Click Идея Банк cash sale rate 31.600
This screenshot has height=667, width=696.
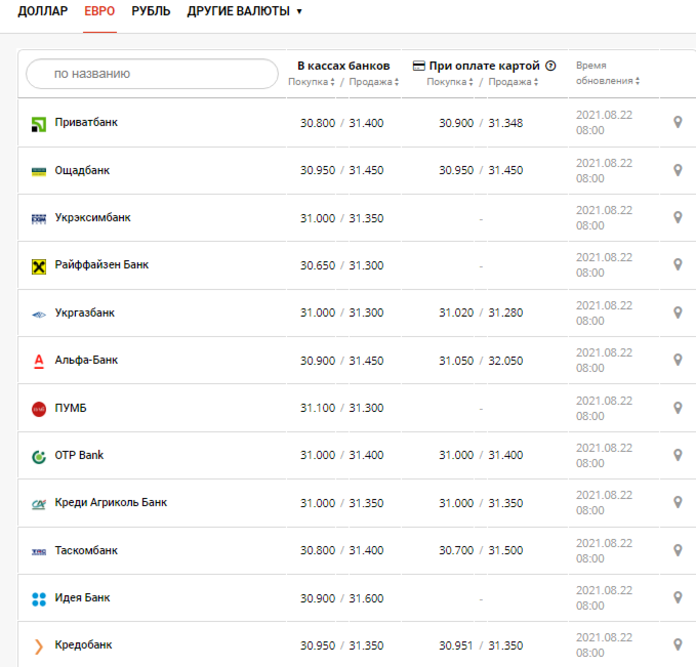[x=366, y=598]
